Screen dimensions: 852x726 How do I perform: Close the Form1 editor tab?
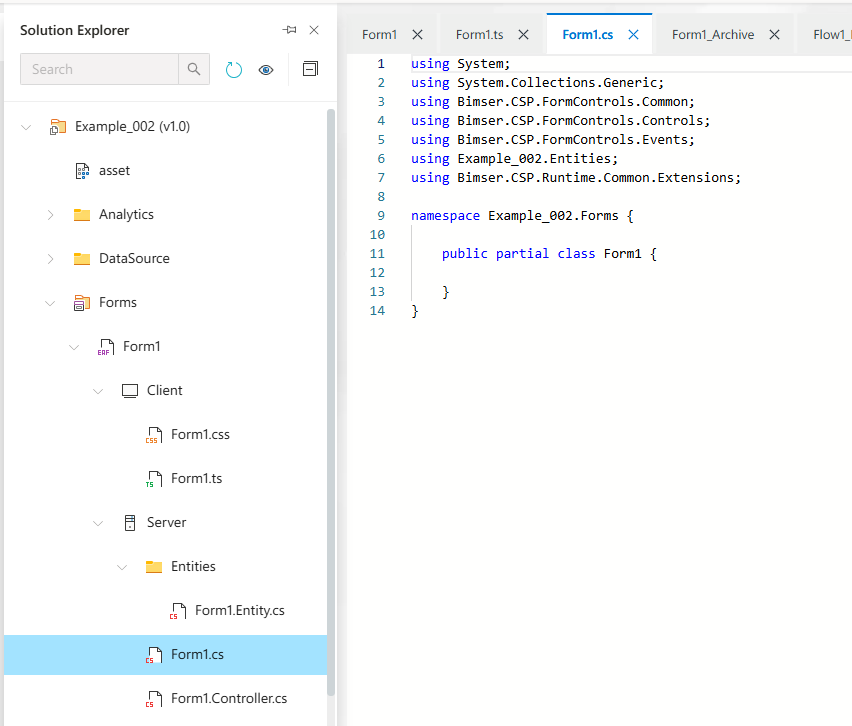tap(417, 35)
